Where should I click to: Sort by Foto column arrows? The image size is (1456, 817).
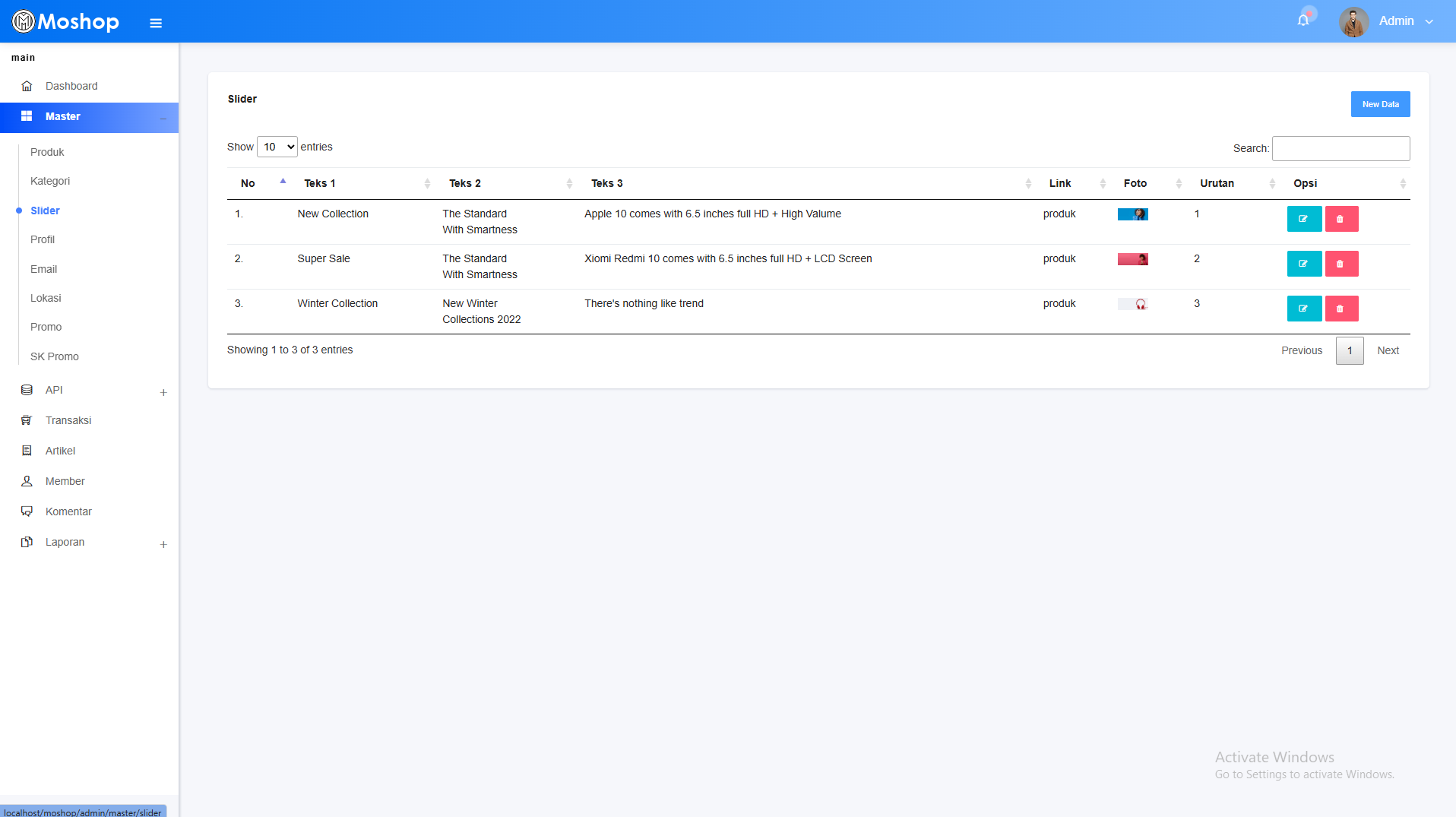tap(1179, 183)
